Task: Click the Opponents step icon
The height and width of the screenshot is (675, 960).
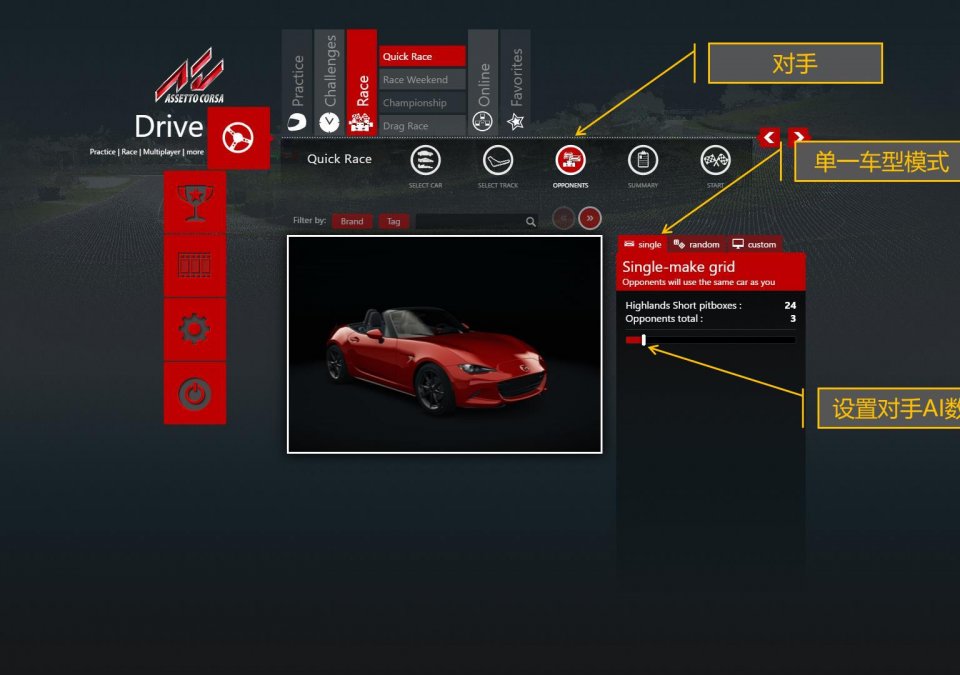Action: tap(570, 160)
